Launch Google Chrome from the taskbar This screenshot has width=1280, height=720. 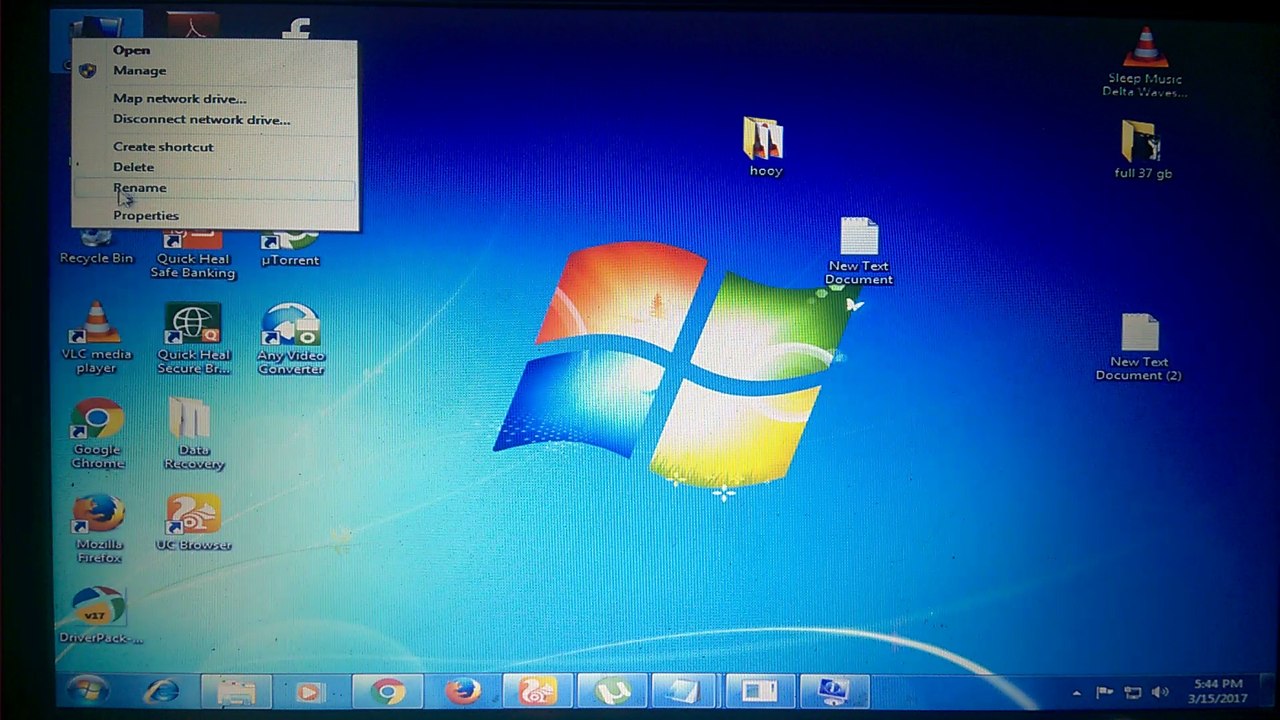coord(387,691)
